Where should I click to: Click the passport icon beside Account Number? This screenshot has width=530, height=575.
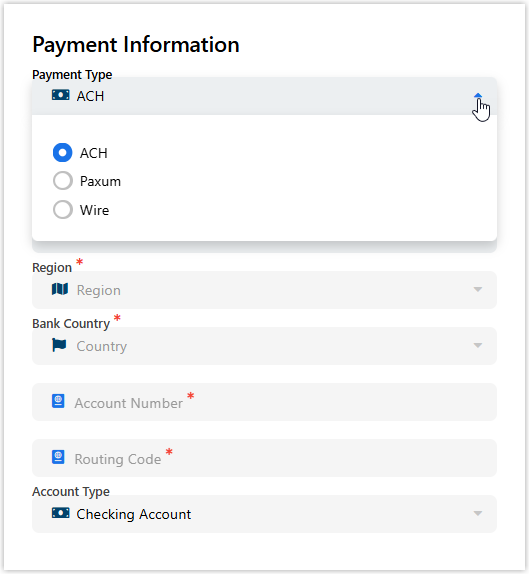58,401
